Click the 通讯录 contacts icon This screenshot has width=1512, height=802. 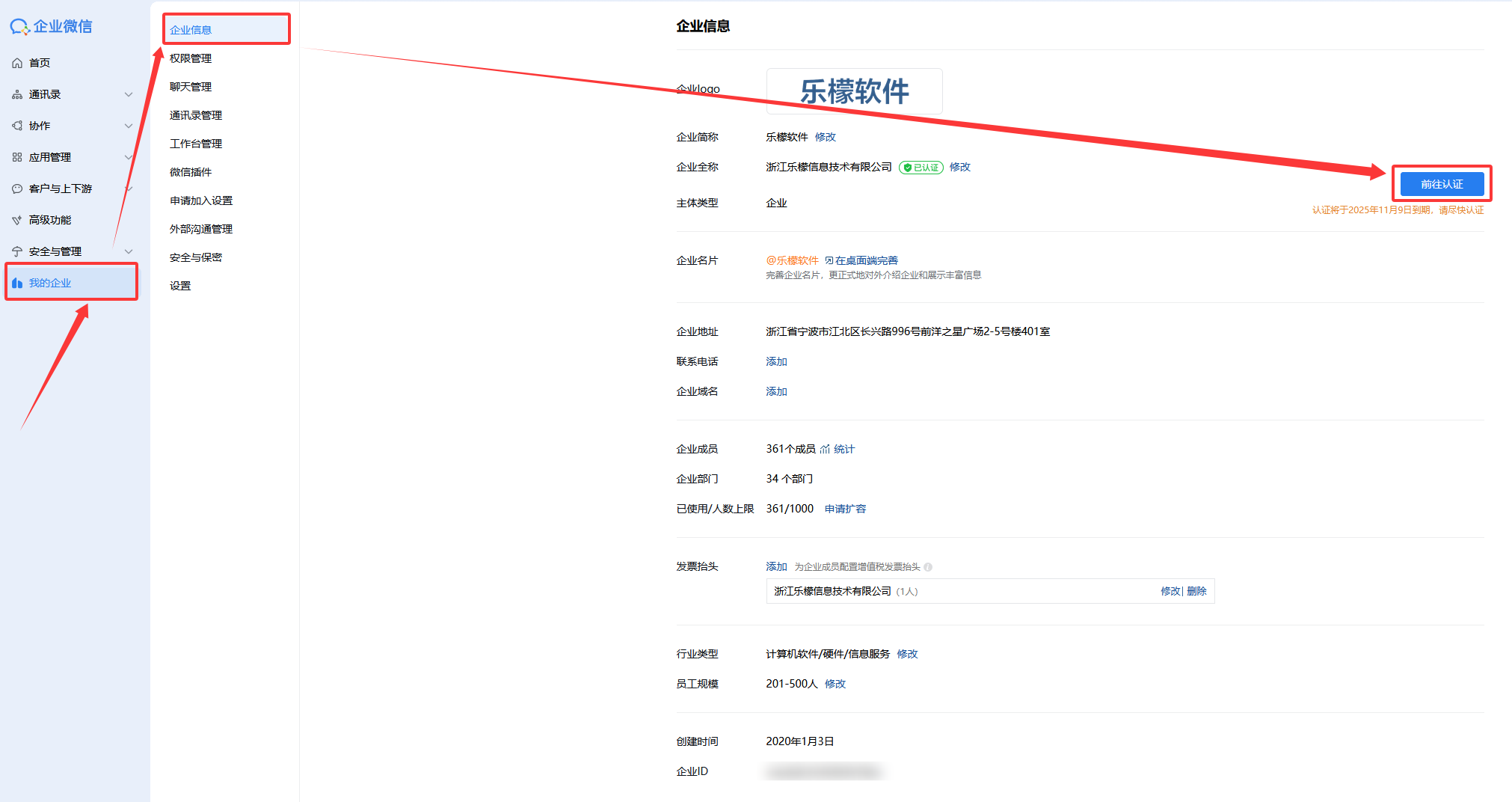pyautogui.click(x=17, y=94)
